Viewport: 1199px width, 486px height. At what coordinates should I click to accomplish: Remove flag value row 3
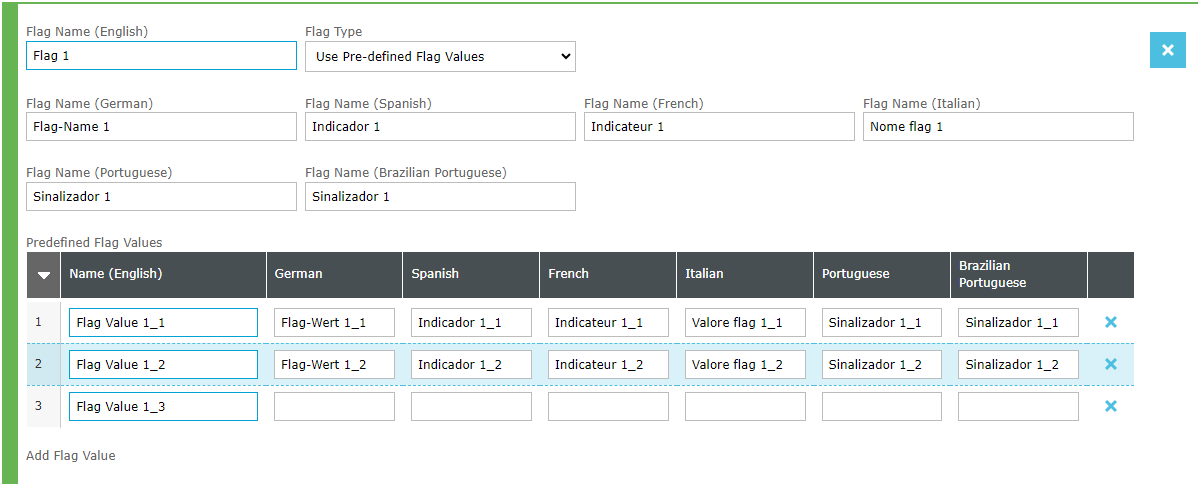coord(1110,406)
